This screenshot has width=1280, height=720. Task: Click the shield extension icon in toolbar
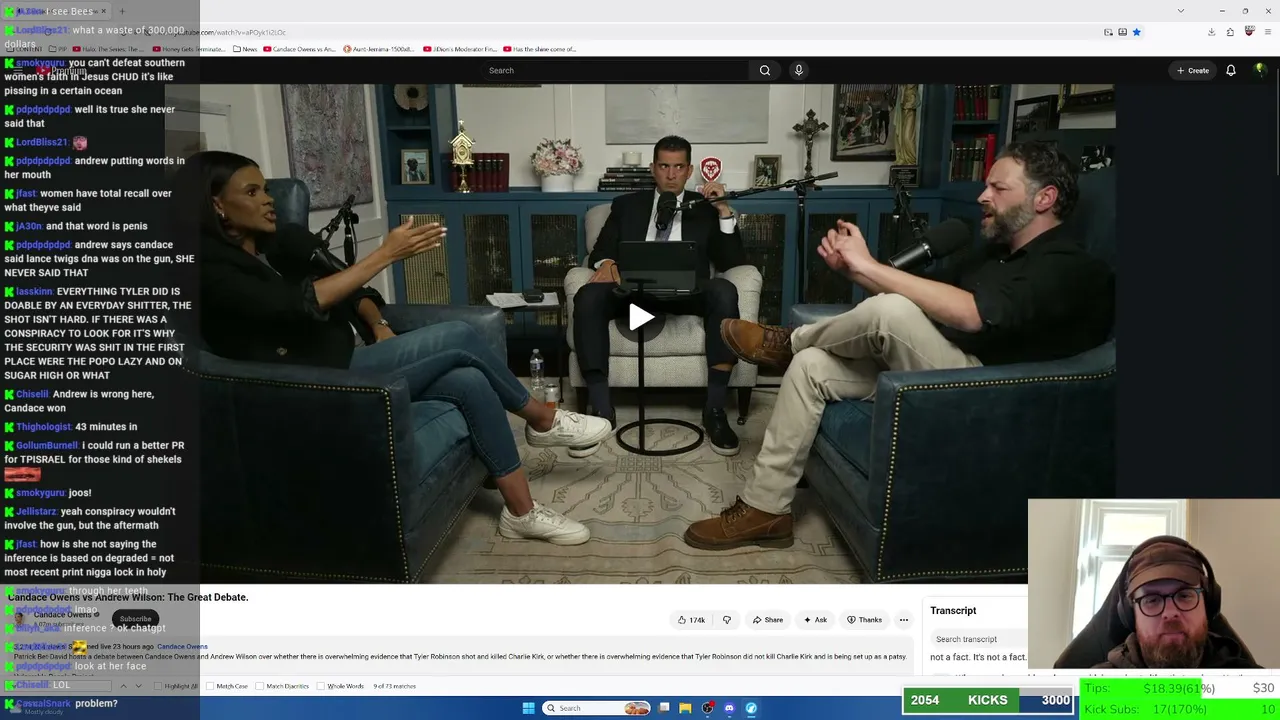click(1249, 32)
